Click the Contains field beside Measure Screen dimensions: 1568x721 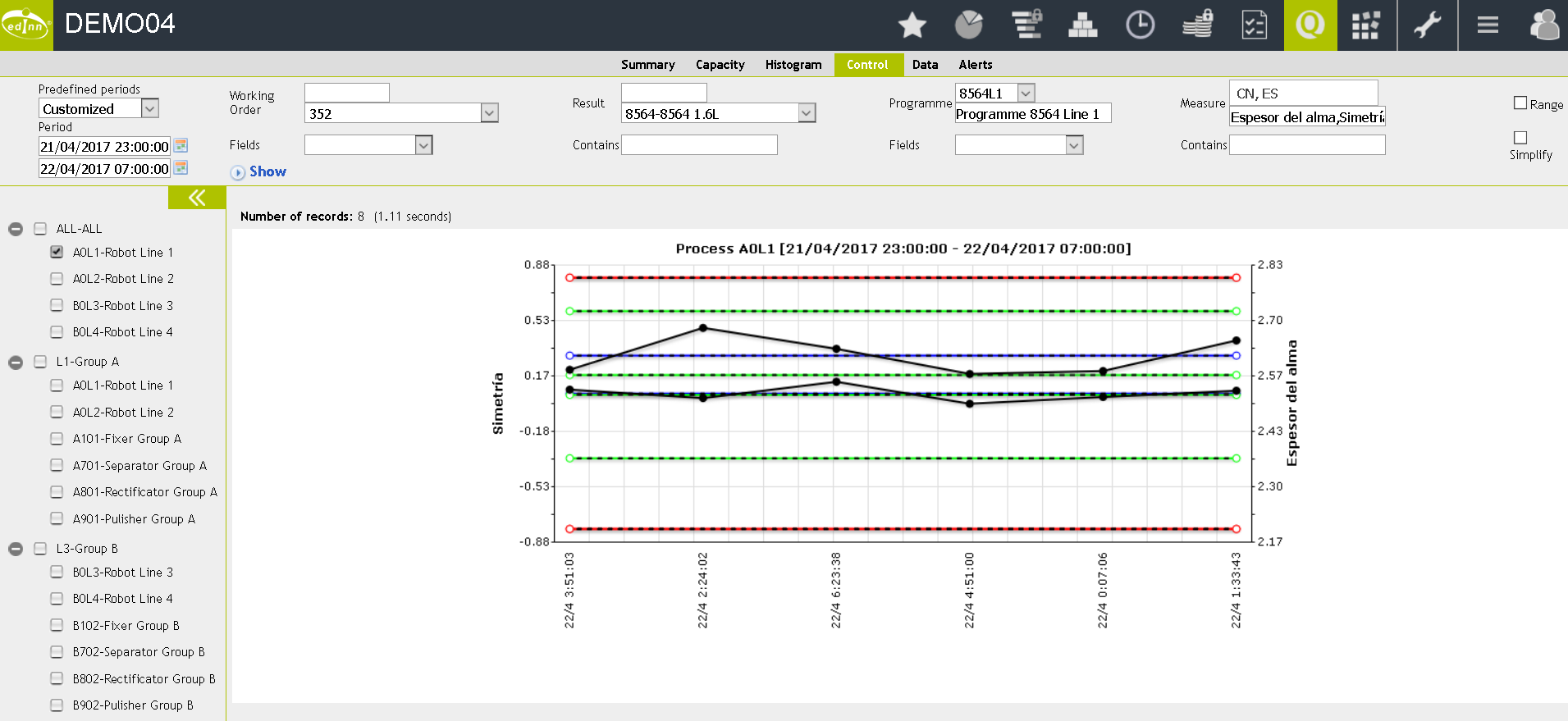[x=1307, y=145]
